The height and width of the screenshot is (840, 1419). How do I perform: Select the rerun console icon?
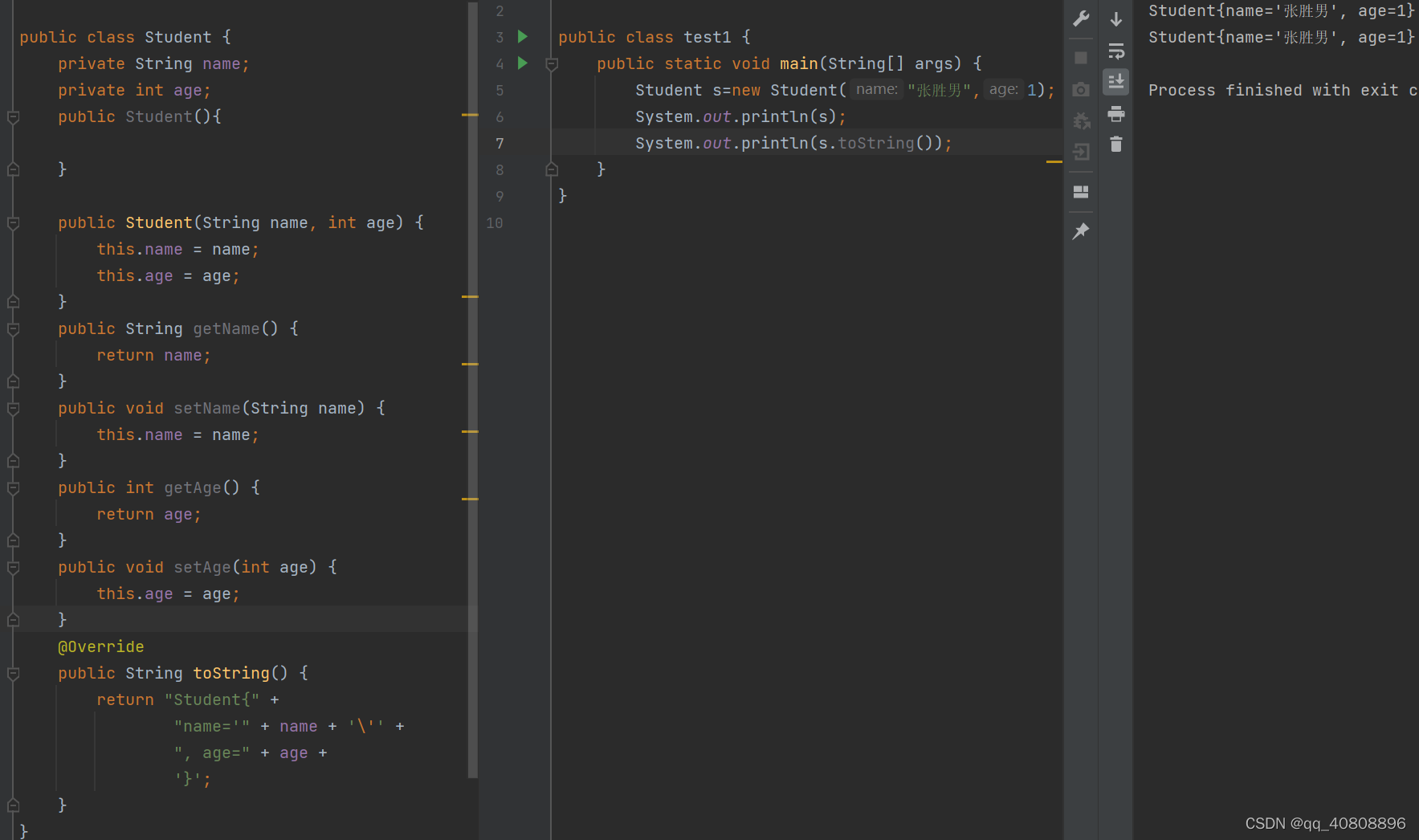[1080, 120]
